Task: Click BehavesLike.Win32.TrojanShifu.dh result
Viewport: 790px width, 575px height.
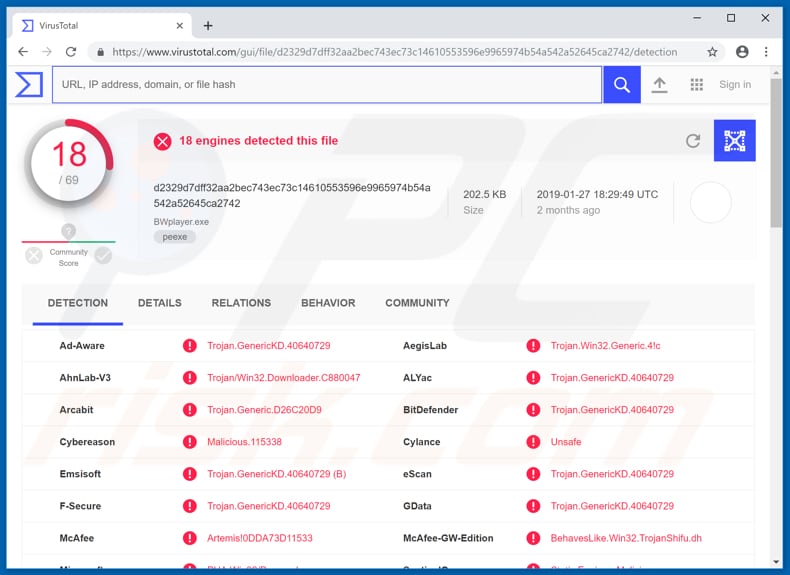Action: pyautogui.click(x=626, y=538)
